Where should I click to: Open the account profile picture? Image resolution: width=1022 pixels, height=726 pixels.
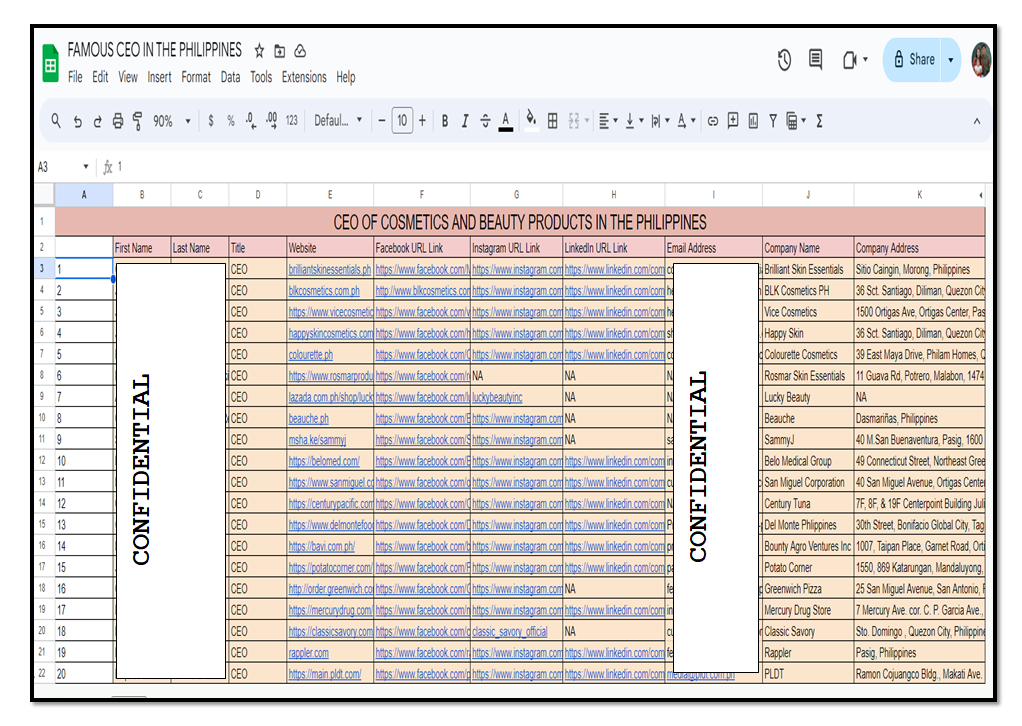click(x=981, y=60)
